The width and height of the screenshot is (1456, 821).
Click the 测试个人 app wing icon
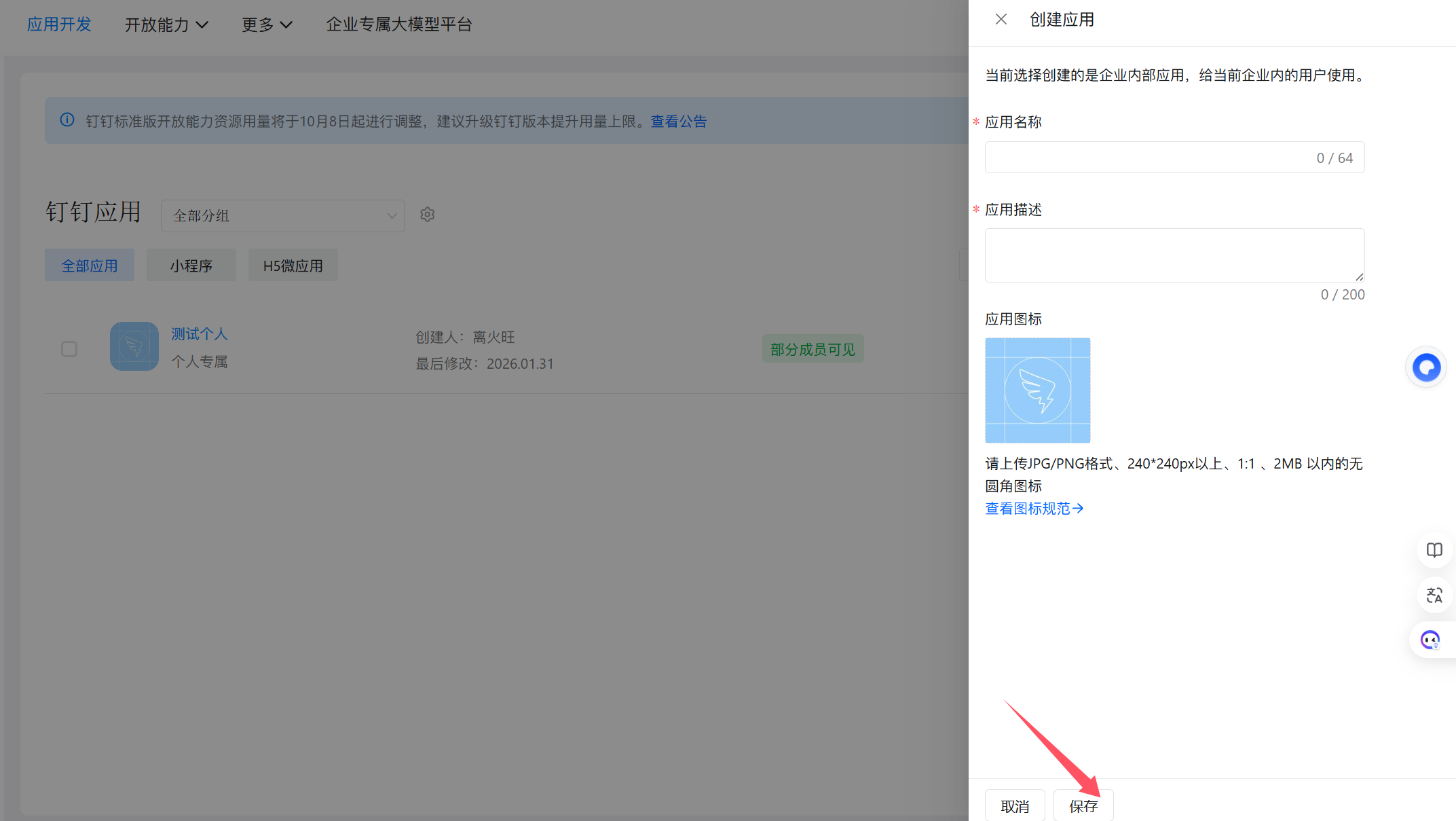point(134,346)
